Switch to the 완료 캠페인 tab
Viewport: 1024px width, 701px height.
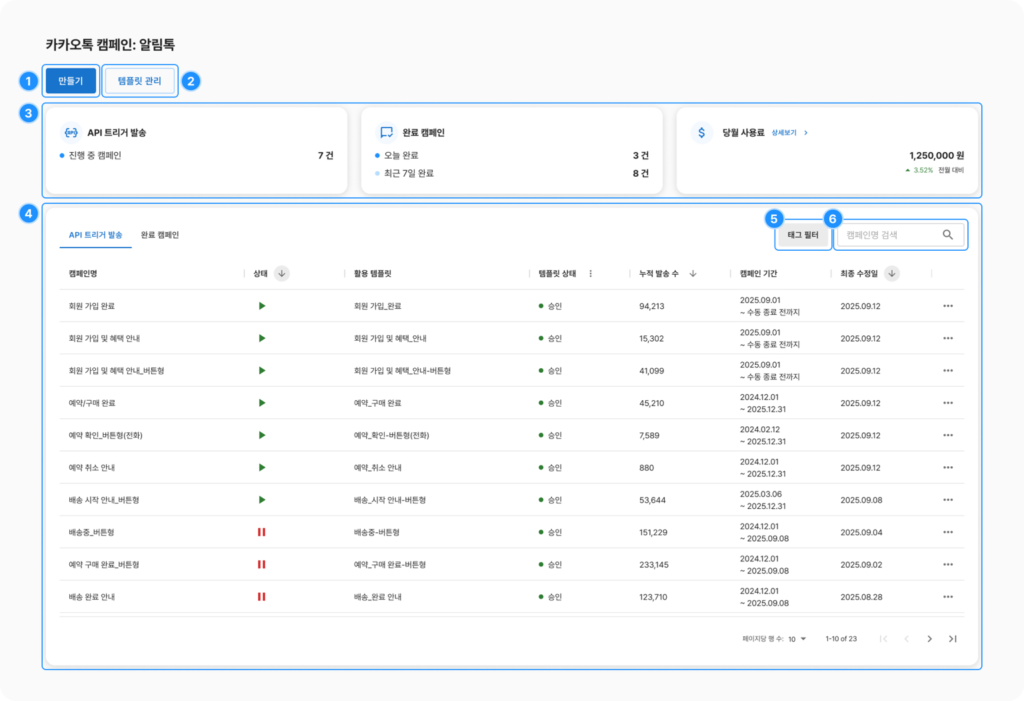pos(160,235)
